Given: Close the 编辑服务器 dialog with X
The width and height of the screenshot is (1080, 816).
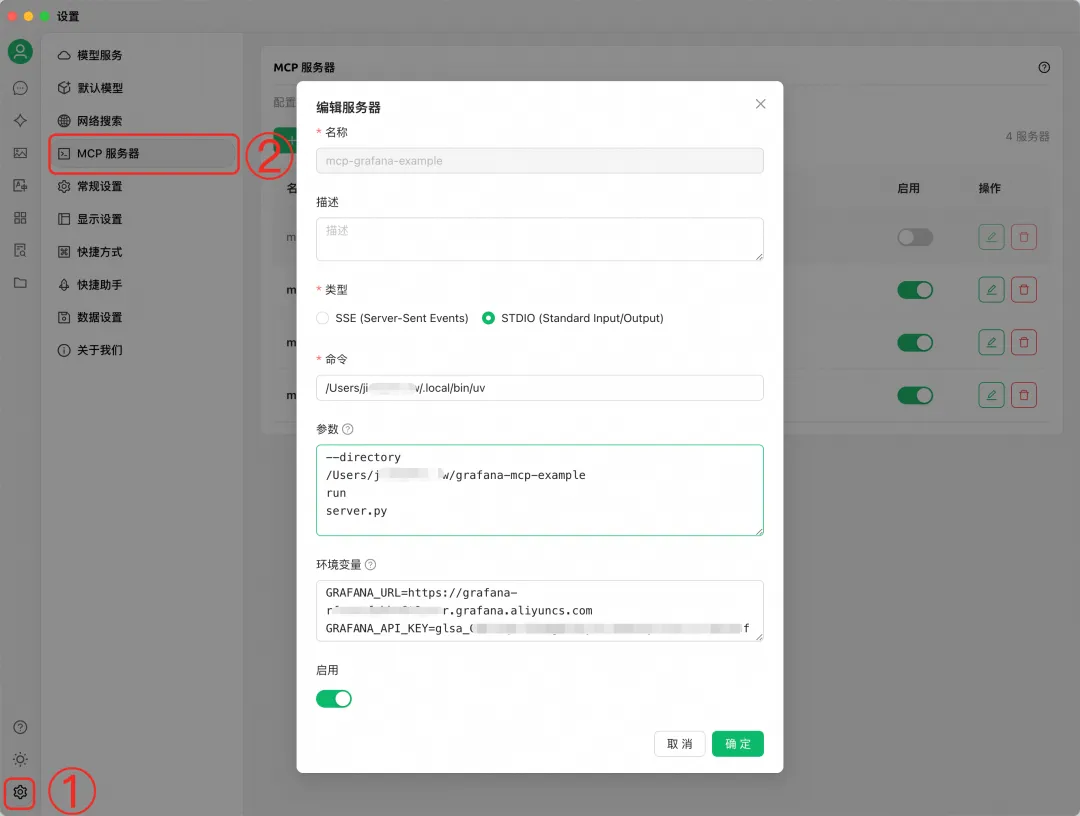Looking at the screenshot, I should (x=760, y=104).
